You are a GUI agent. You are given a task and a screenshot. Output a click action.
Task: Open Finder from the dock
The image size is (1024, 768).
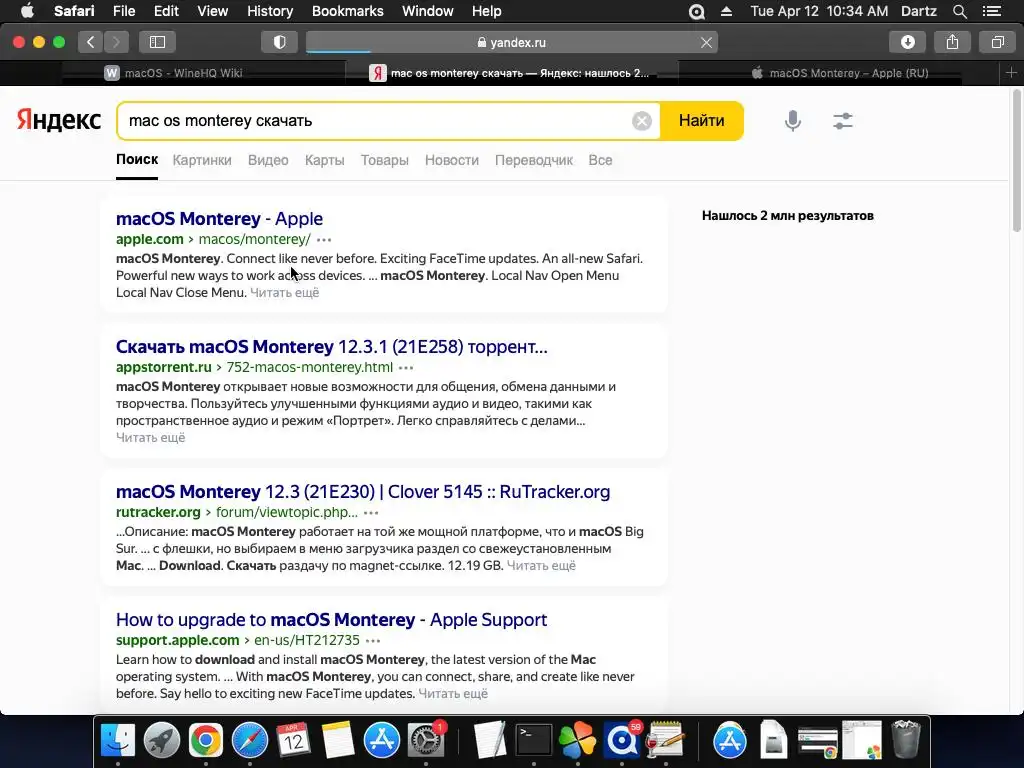coord(118,741)
